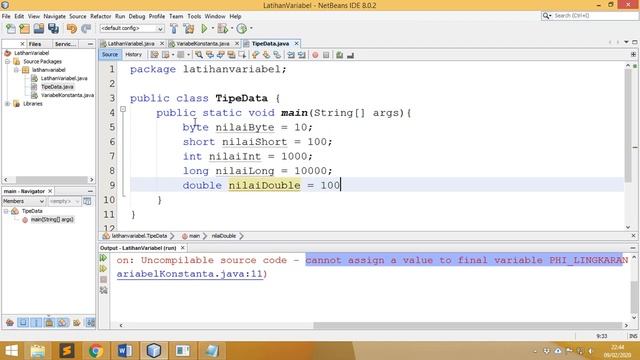
Task: Toggle Fully Qualified Names filter in Navigator
Action: 76,322
